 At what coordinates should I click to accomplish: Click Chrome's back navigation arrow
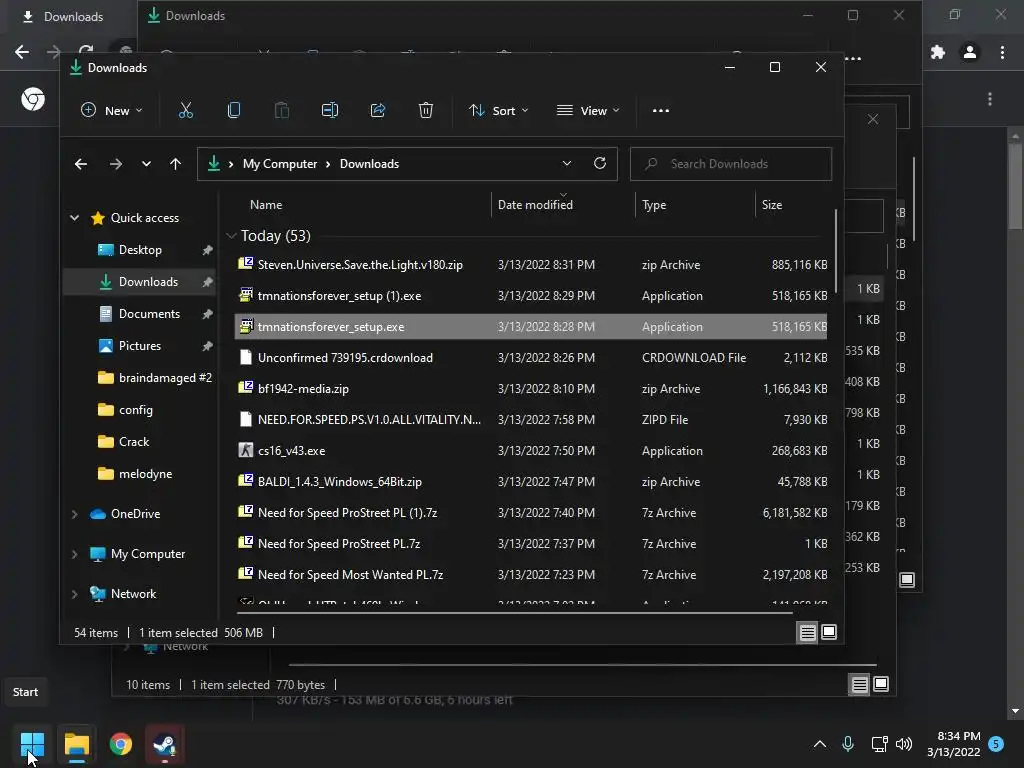point(22,52)
